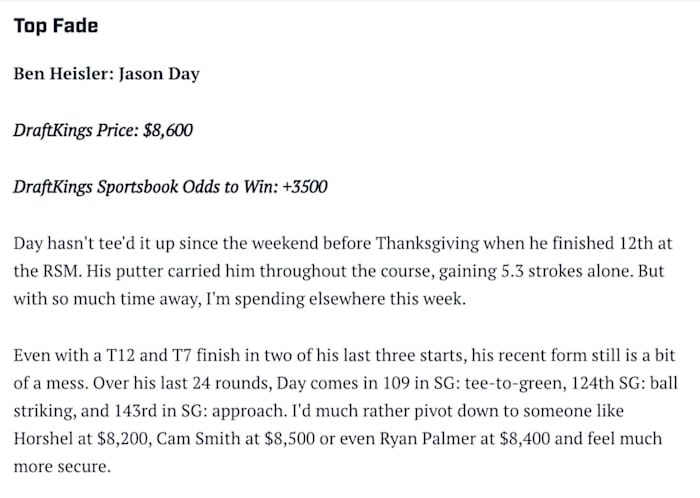Image resolution: width=700 pixels, height=498 pixels.
Task: Select the "Jason Day" player name
Action: click(159, 75)
